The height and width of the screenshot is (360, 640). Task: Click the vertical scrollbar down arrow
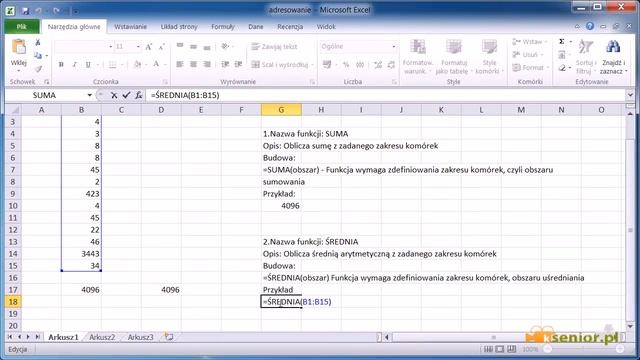pyautogui.click(x=630, y=327)
